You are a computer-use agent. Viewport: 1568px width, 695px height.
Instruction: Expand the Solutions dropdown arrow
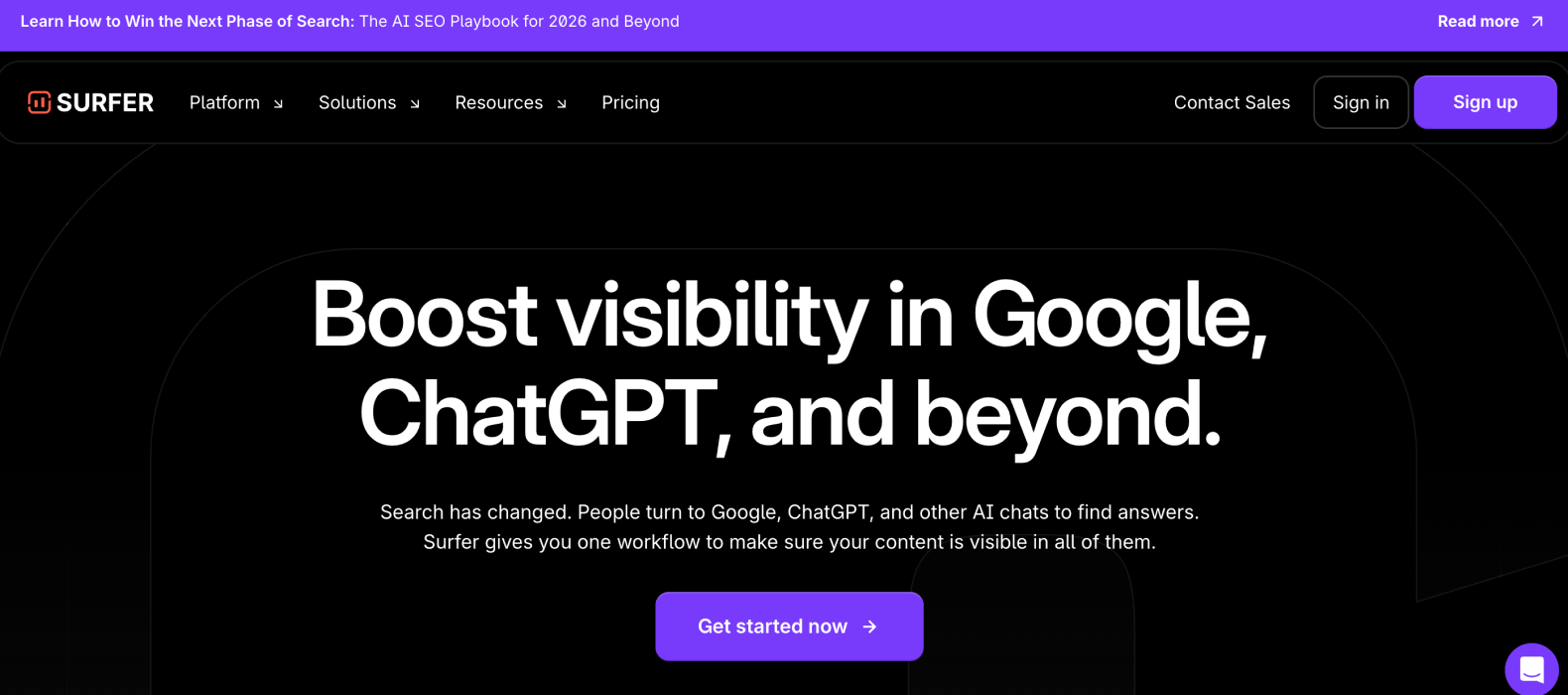pyautogui.click(x=415, y=103)
